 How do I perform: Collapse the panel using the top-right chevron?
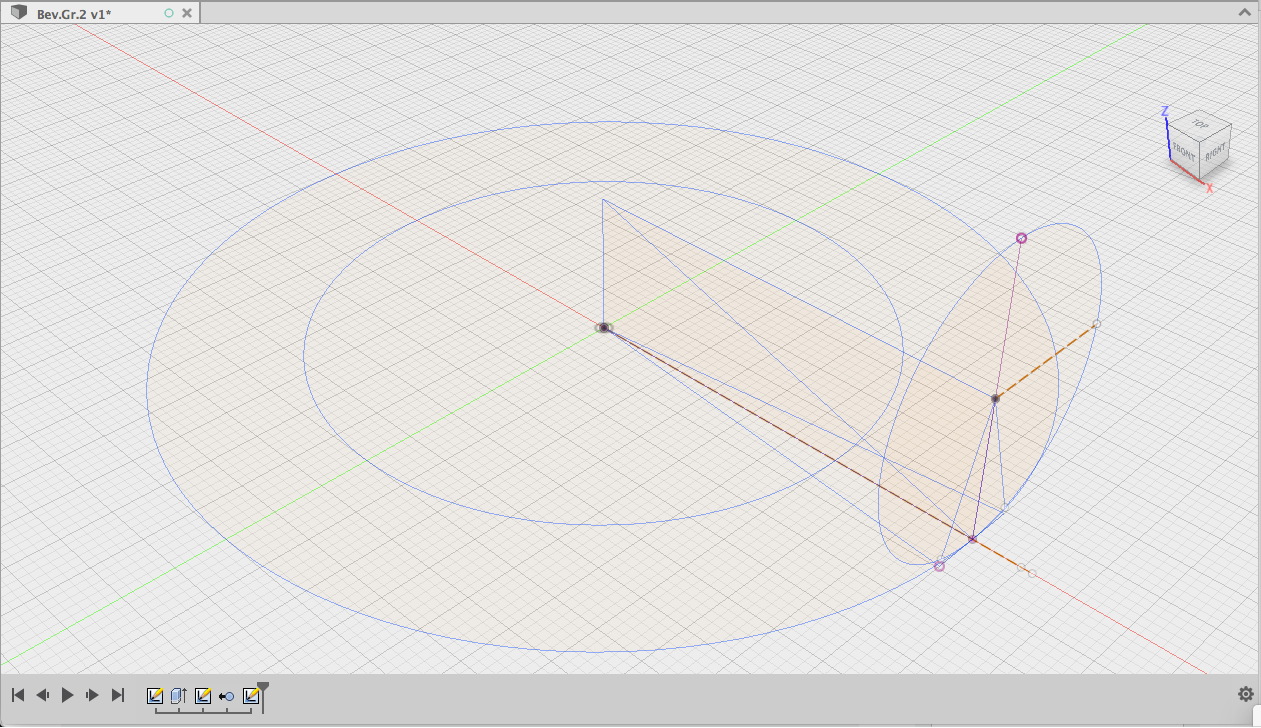(1247, 10)
